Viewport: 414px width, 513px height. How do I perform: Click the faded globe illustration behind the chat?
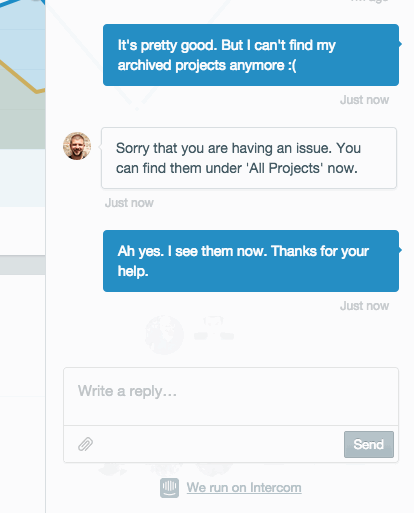(165, 334)
